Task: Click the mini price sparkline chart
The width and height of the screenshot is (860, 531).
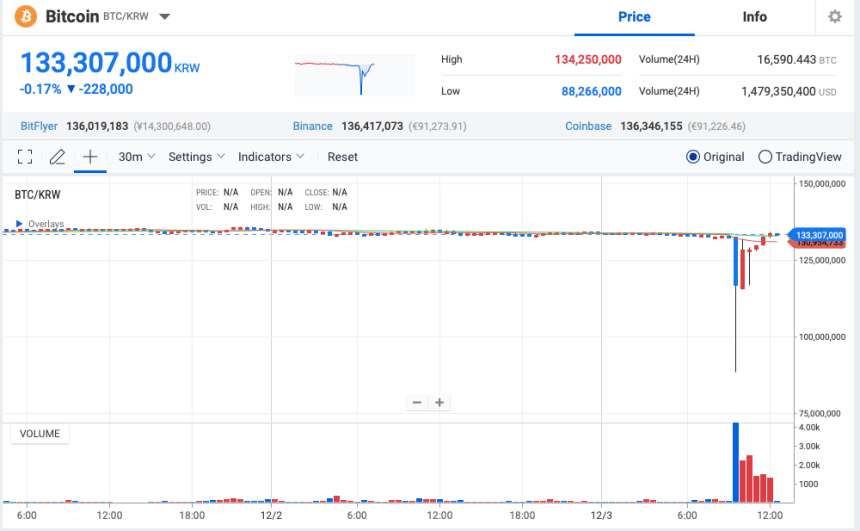Action: pyautogui.click(x=354, y=74)
